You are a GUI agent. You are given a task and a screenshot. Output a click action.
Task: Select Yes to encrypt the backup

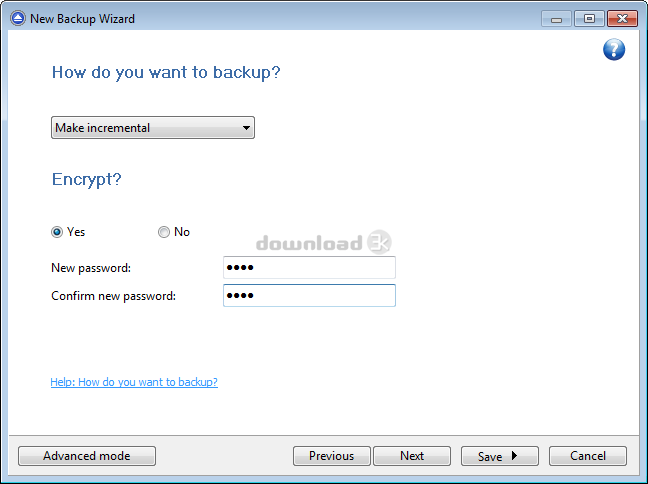(x=57, y=232)
